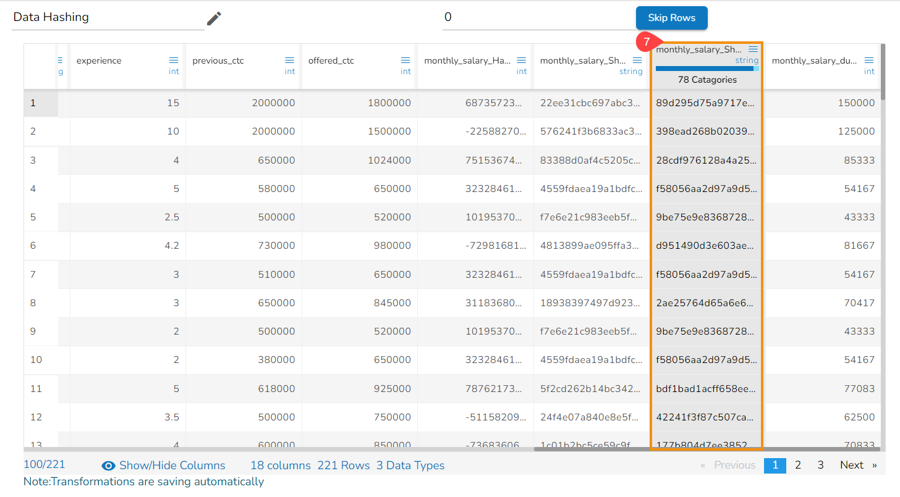Click the pencil edit icon beside Data Hashing
Screen dimensions: 900x497
(x=213, y=18)
